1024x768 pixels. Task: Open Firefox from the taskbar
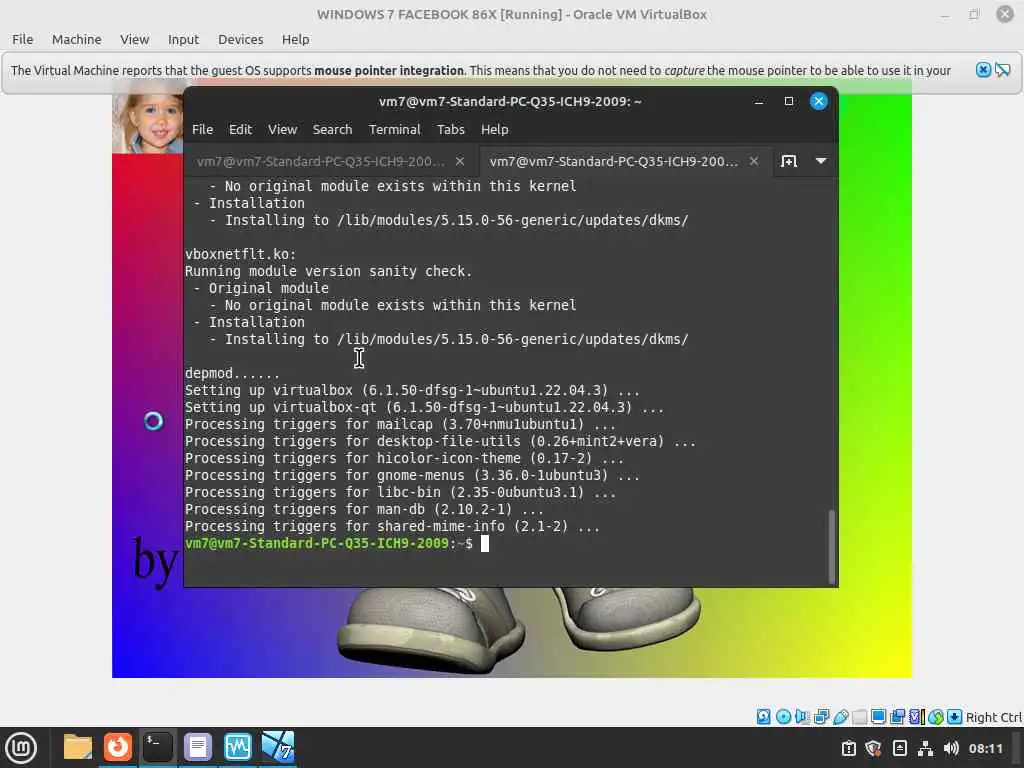pyautogui.click(x=118, y=747)
